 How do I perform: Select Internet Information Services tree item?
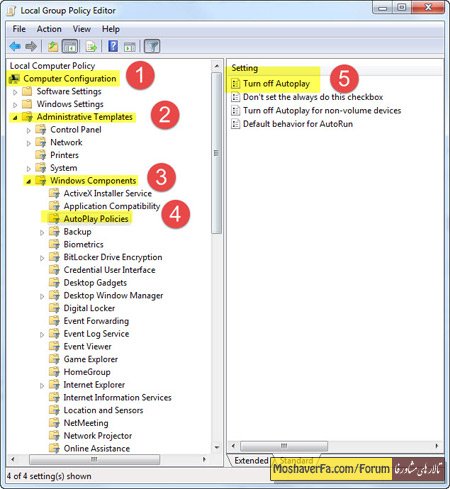tap(117, 397)
